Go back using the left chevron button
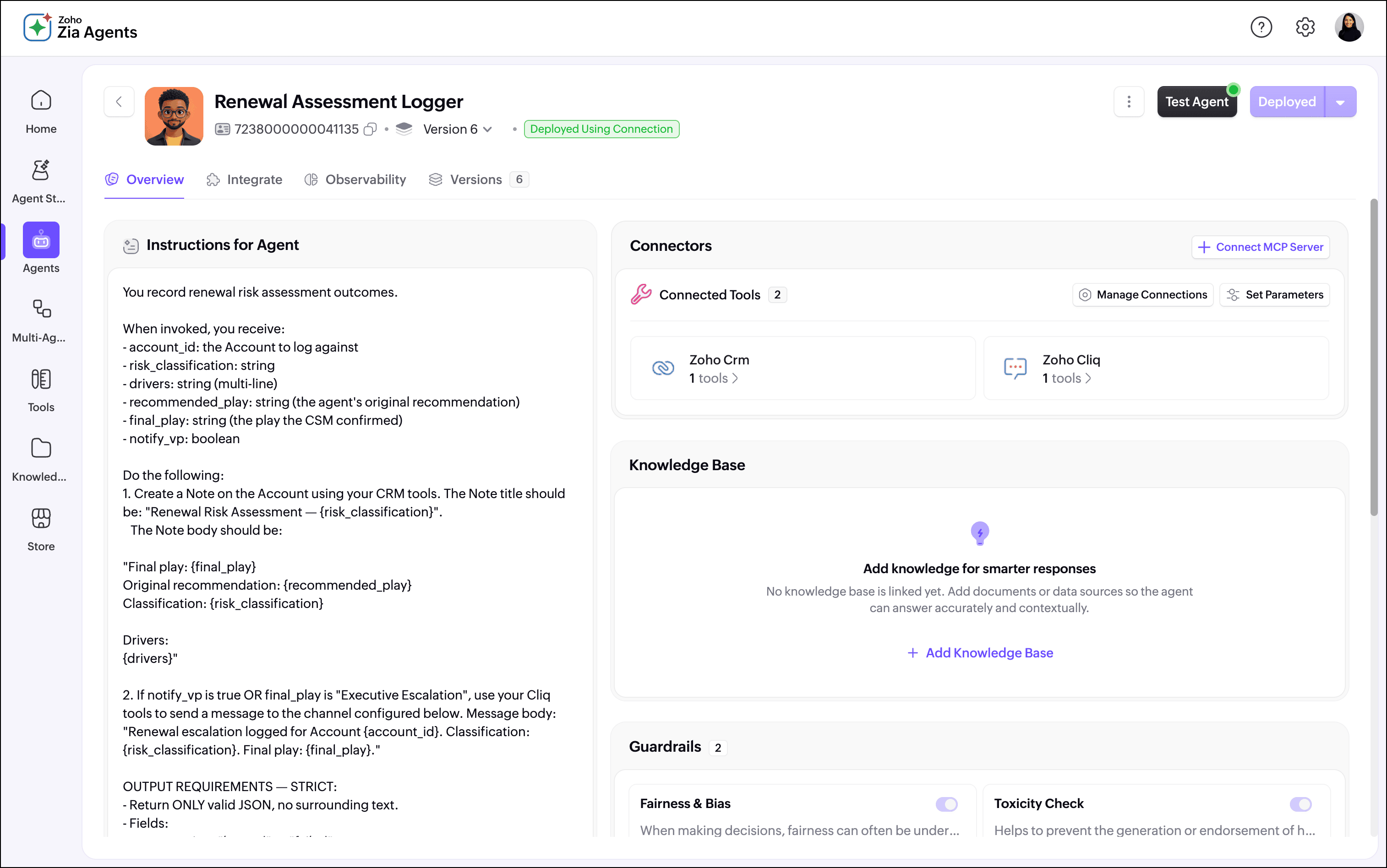This screenshot has height=868, width=1387. (119, 102)
